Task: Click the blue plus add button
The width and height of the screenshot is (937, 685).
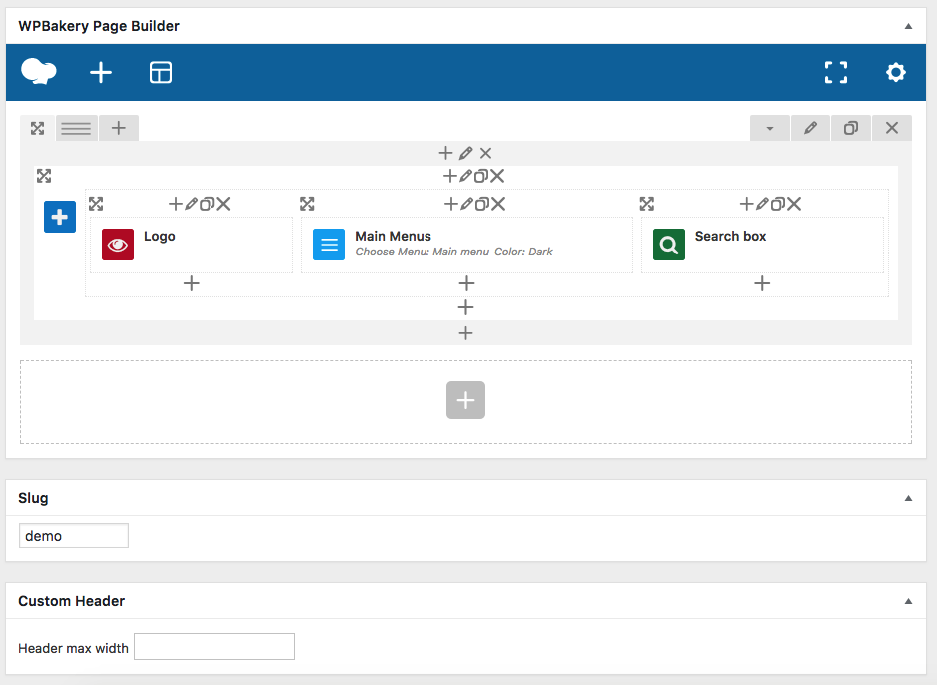Action: 60,217
